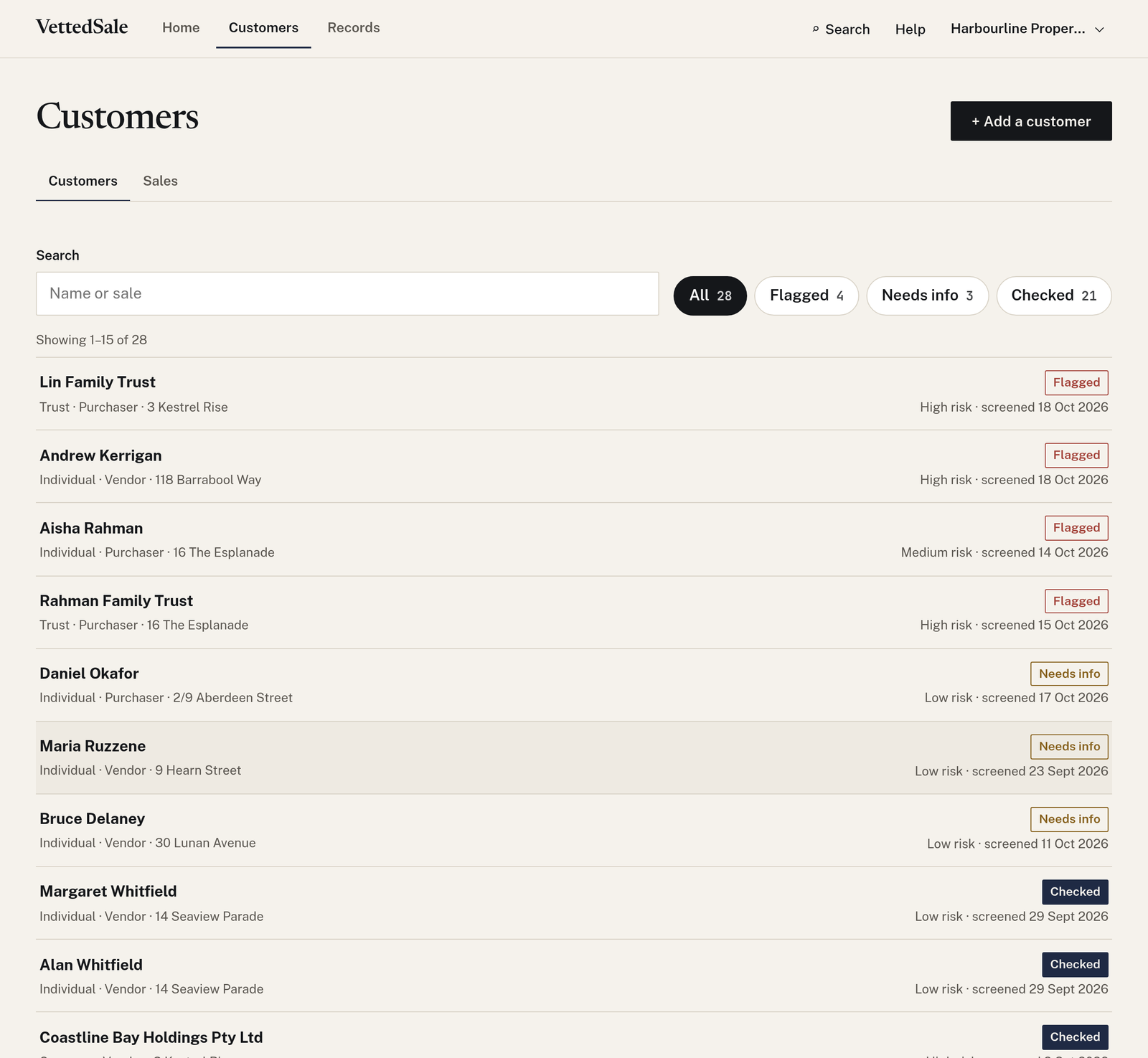Select the Customers top navigation item
The height and width of the screenshot is (1058, 1148).
tap(263, 28)
